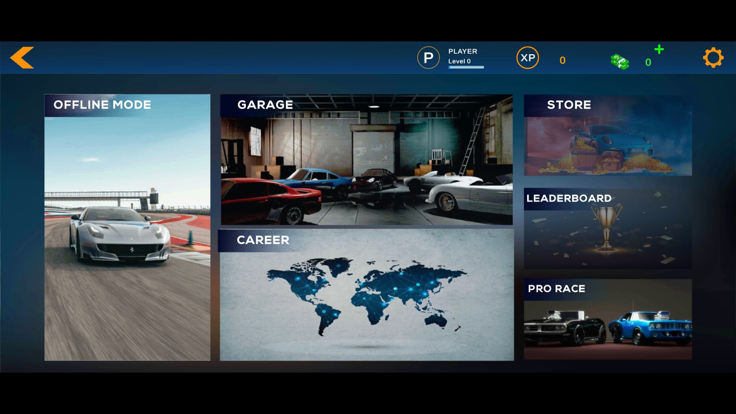This screenshot has height=414, width=736.
Task: Open the Leaderboard trophy tile
Action: 608,229
